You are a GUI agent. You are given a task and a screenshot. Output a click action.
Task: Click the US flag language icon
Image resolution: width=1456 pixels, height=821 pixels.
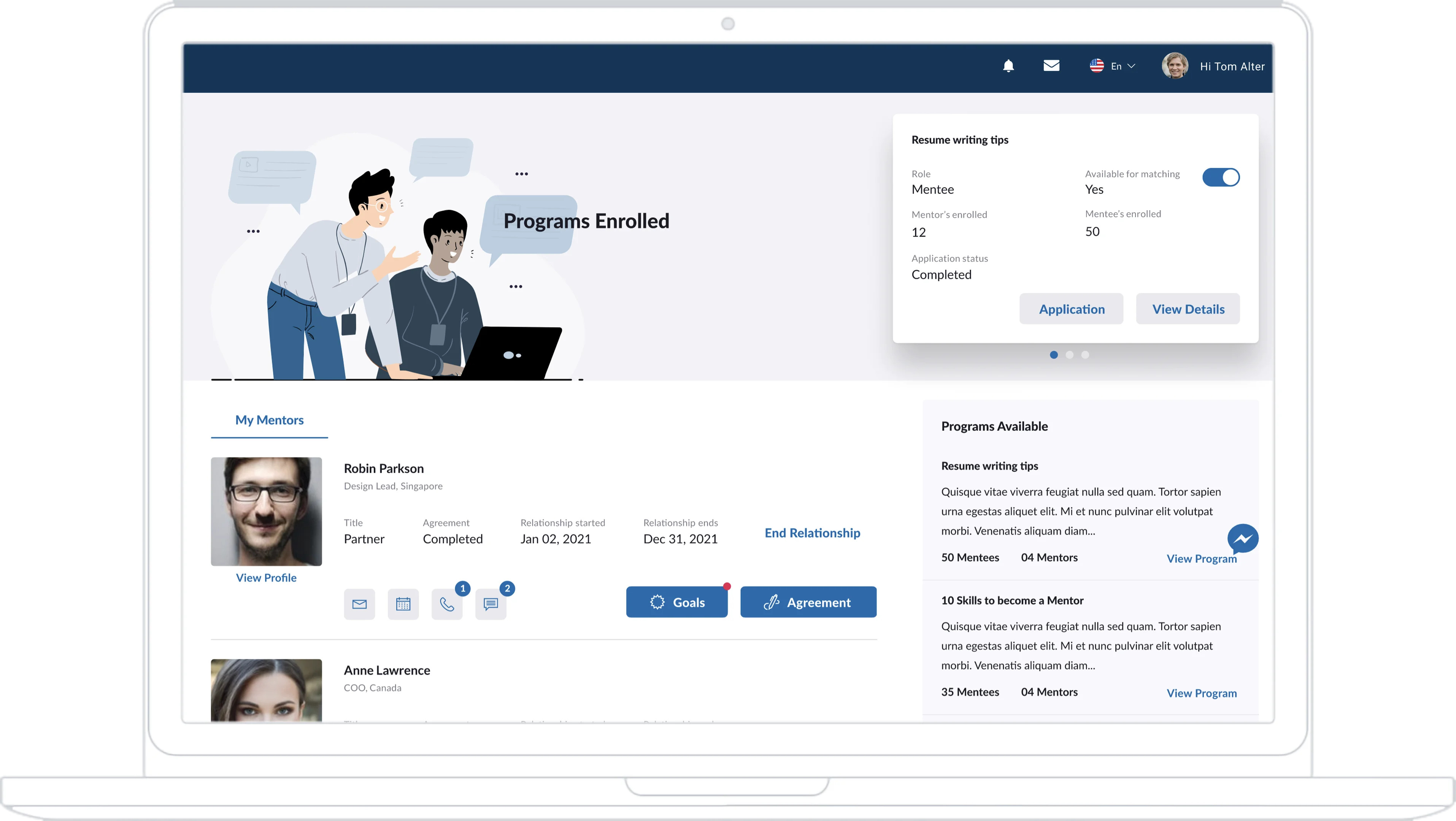pos(1097,65)
